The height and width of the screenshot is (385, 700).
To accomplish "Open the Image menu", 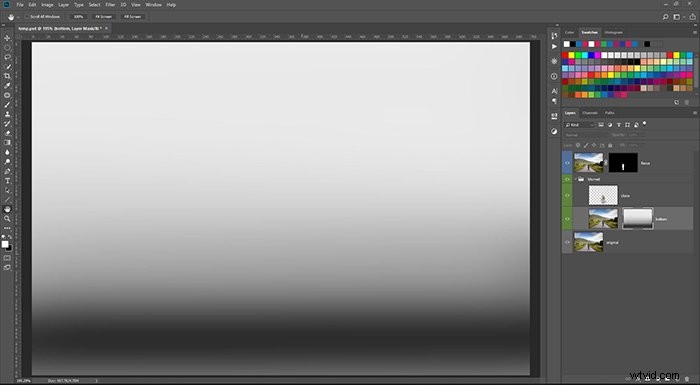I will [47, 5].
